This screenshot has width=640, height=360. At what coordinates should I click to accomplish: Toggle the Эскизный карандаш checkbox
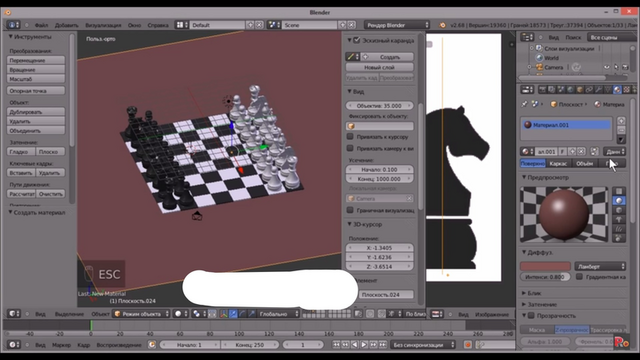tap(357, 40)
